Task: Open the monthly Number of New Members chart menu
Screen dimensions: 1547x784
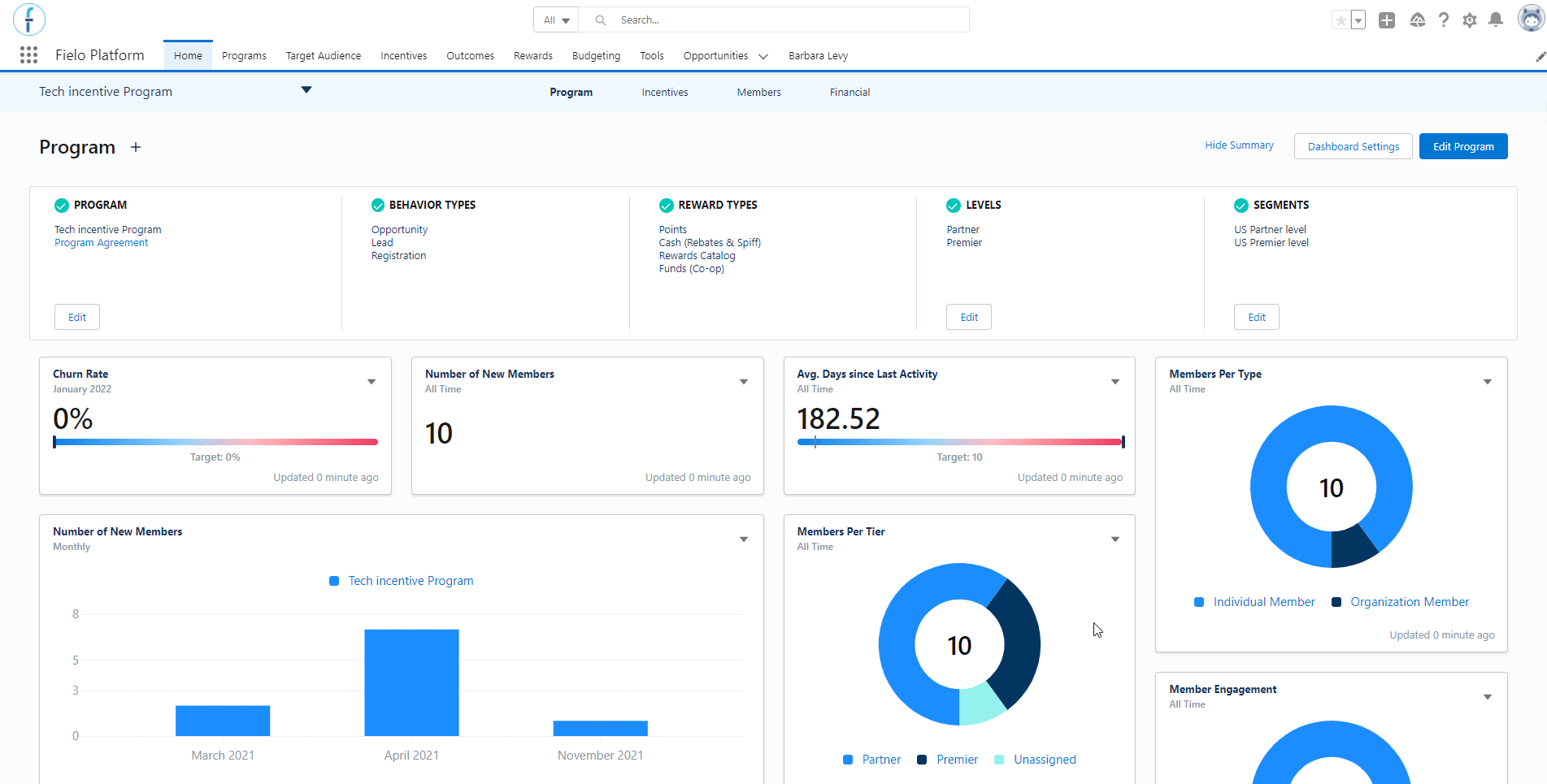Action: click(744, 539)
